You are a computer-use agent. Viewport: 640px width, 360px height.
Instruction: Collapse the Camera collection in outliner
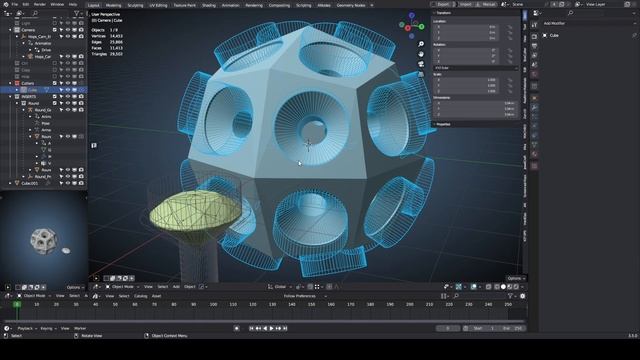[10, 30]
